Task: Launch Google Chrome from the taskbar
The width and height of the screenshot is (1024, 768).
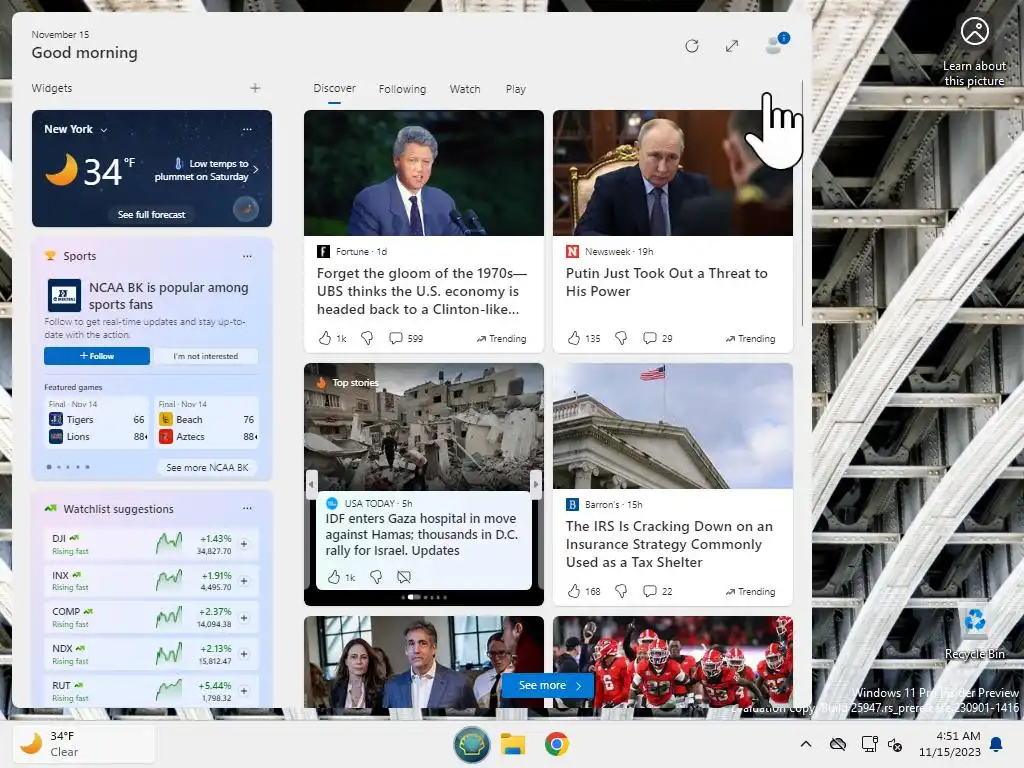Action: pos(556,744)
